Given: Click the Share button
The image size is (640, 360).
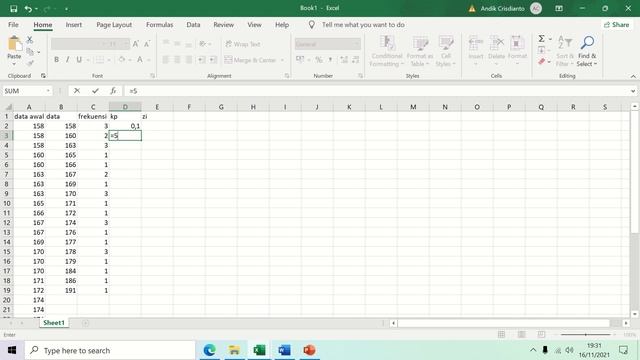Looking at the screenshot, I should point(617,25).
